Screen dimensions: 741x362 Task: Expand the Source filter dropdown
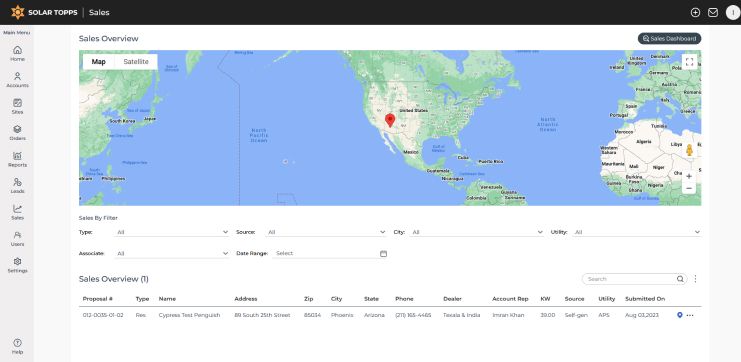point(326,232)
